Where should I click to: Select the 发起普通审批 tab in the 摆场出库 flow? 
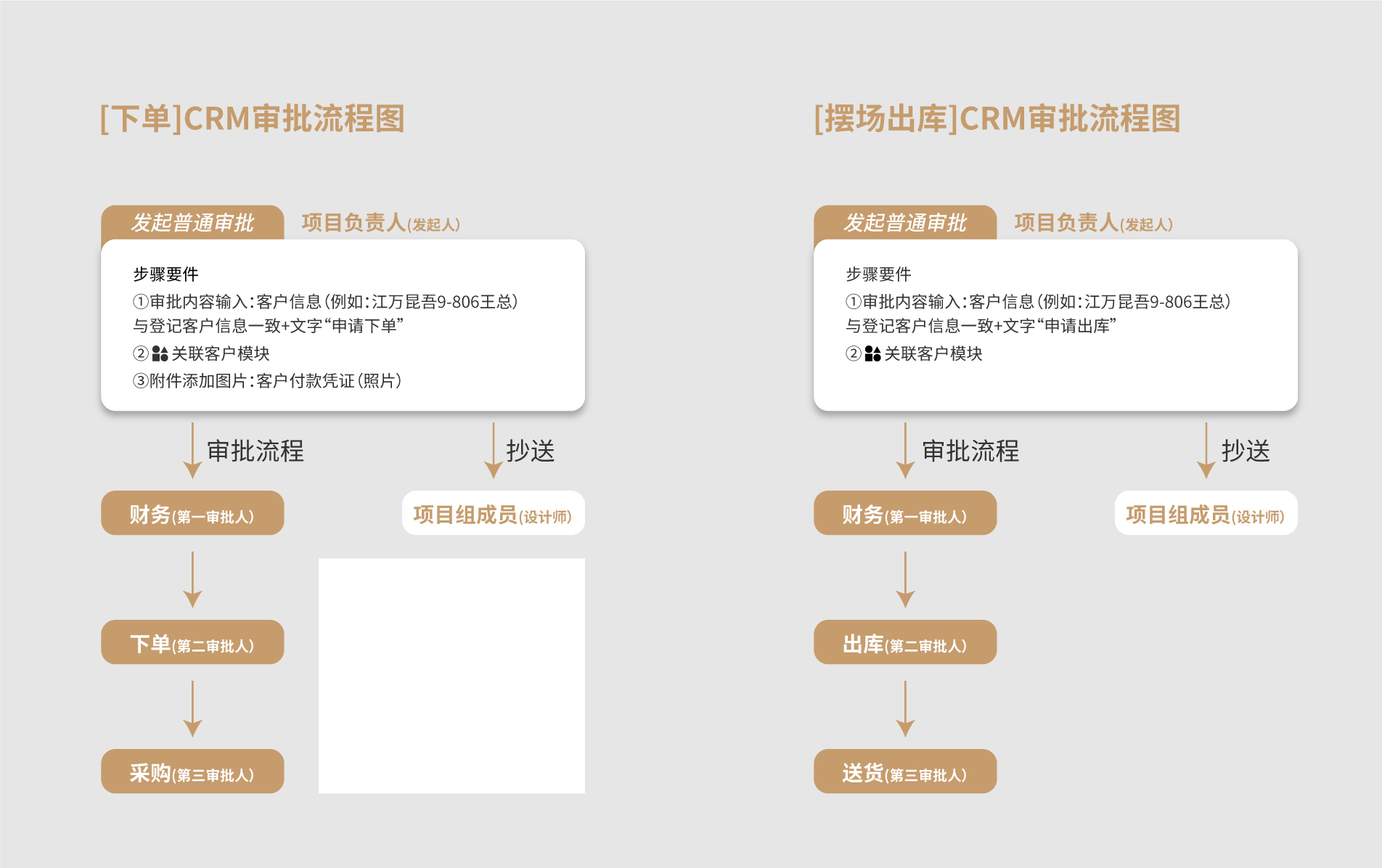(x=905, y=223)
